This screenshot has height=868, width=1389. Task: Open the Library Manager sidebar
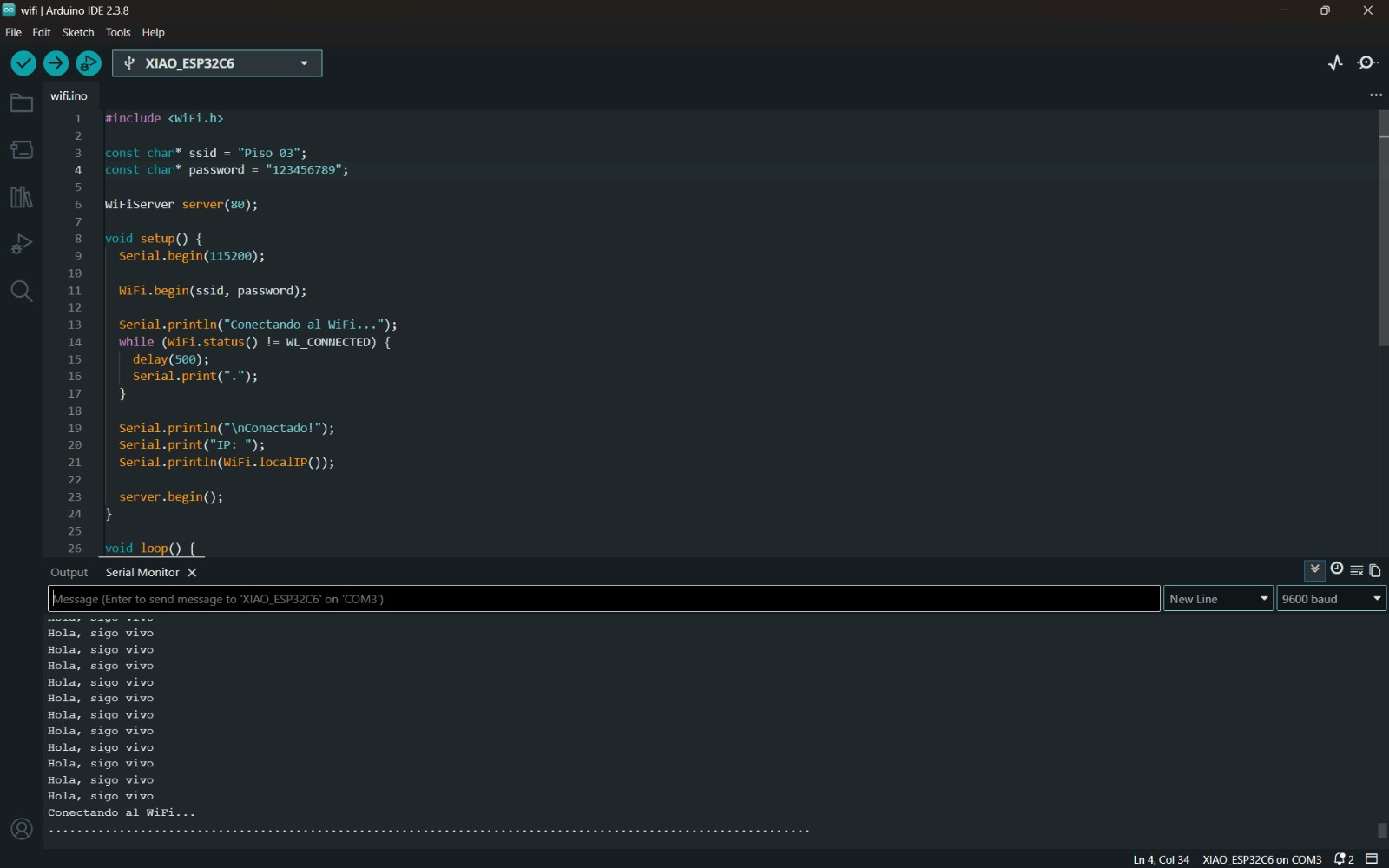pyautogui.click(x=21, y=197)
